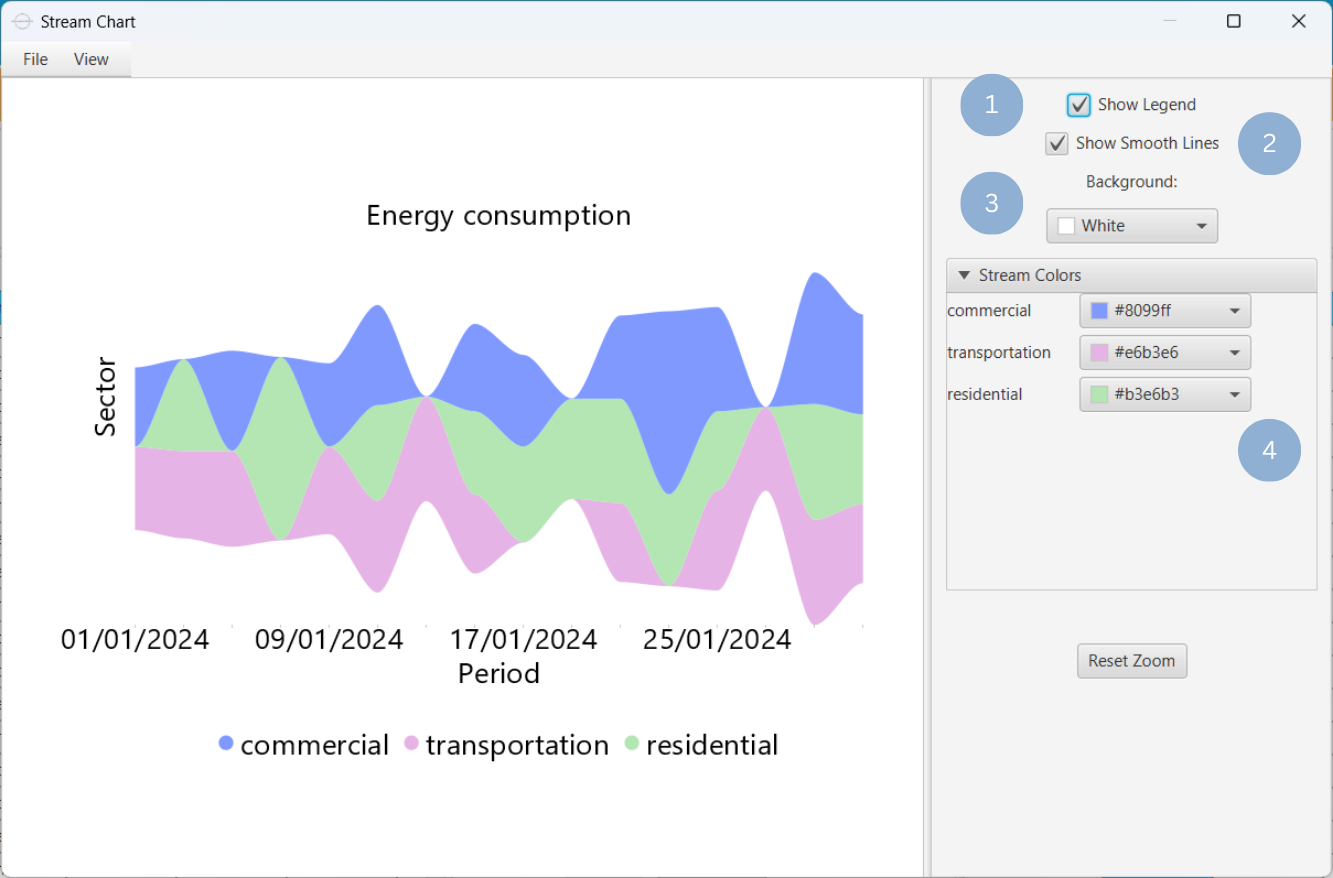Click the Energy consumption chart title
Screen dimensions: 1333x878
pyautogui.click(x=498, y=216)
